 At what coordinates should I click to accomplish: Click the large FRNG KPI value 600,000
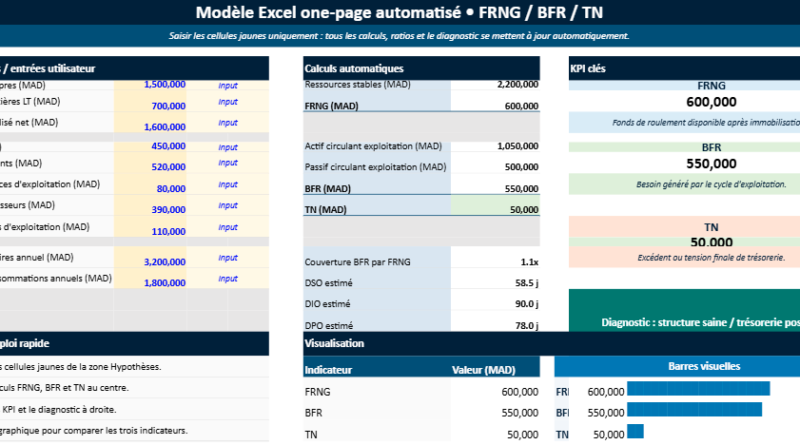click(x=711, y=102)
